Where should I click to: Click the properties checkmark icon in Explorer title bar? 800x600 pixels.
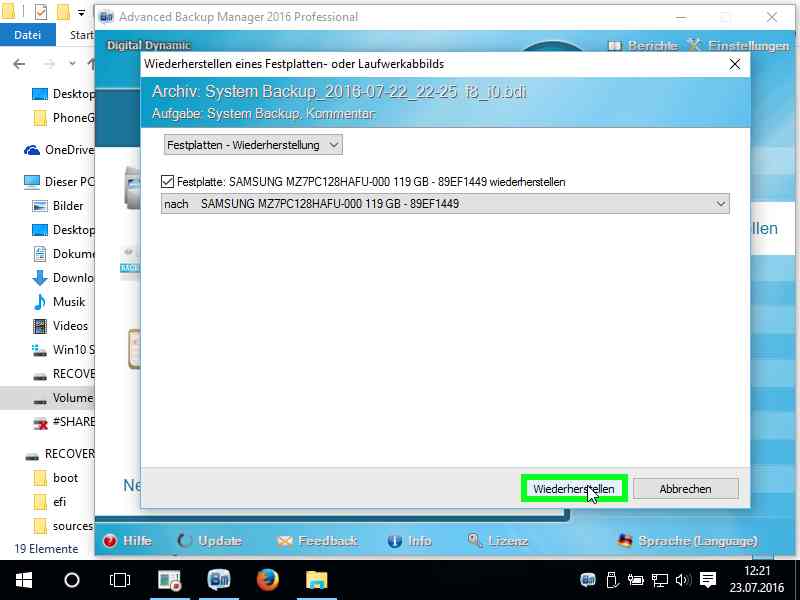(41, 12)
